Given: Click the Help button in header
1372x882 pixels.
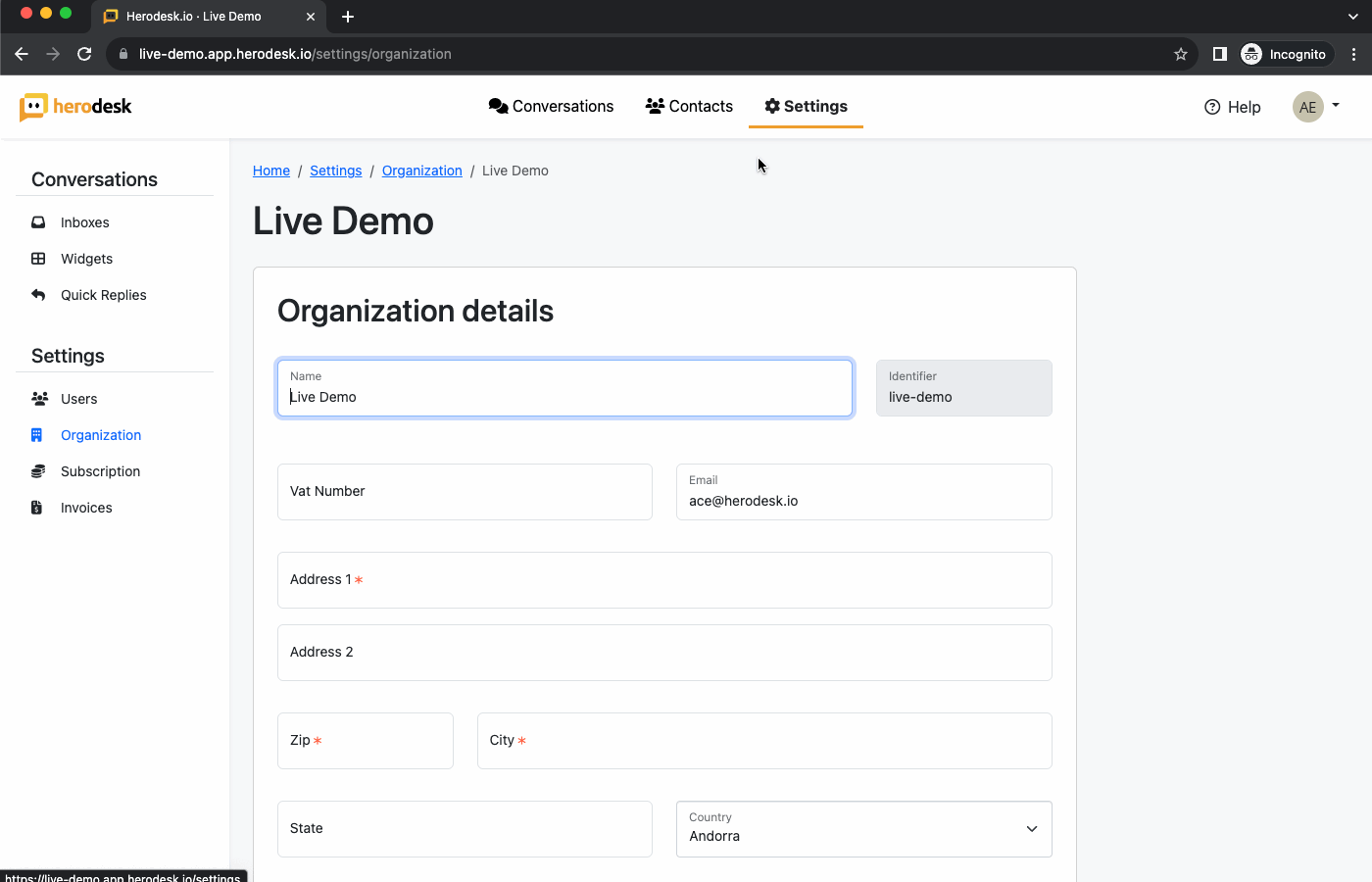Looking at the screenshot, I should (x=1232, y=107).
